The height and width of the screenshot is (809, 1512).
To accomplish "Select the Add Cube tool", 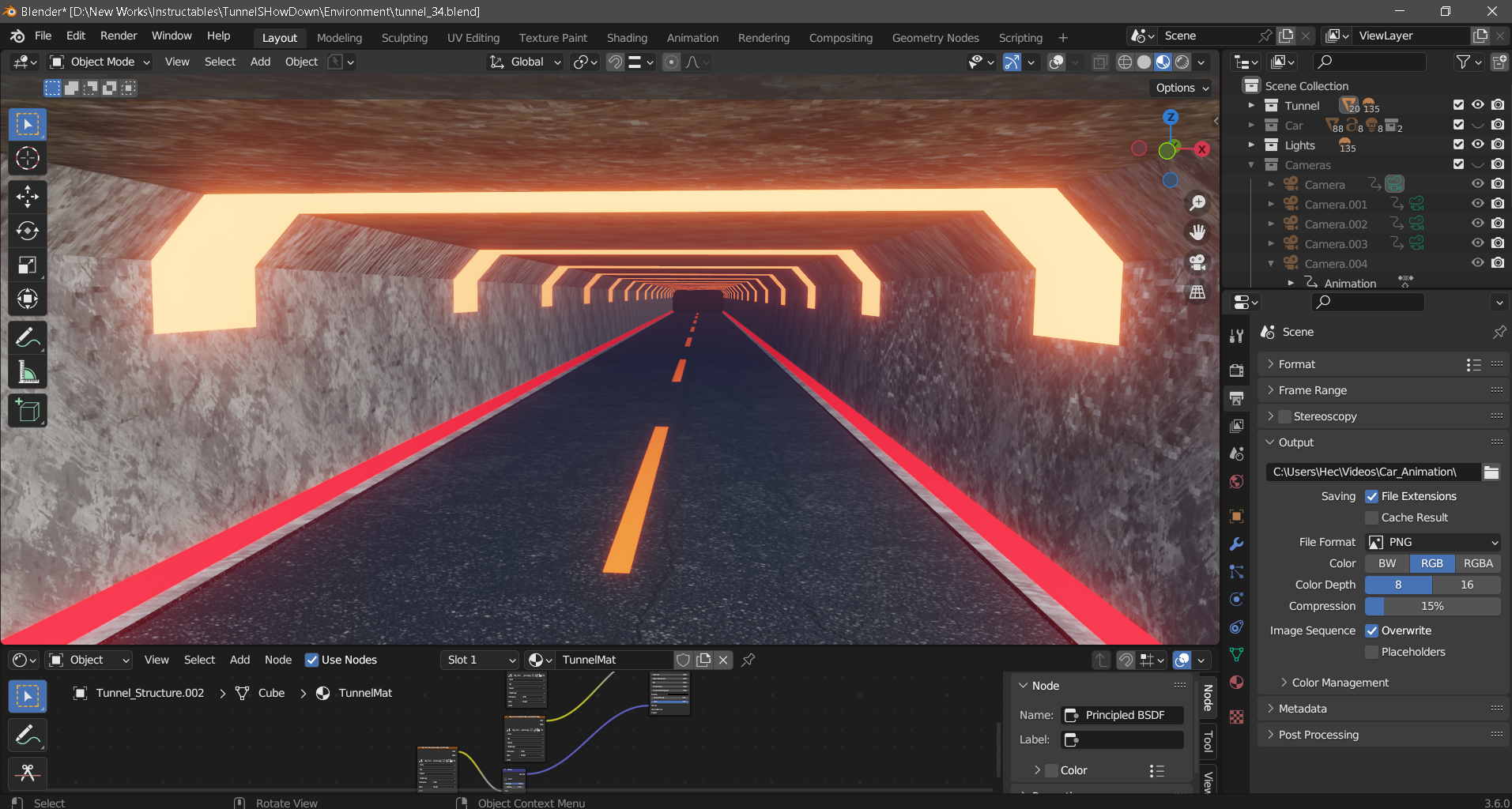I will point(28,411).
